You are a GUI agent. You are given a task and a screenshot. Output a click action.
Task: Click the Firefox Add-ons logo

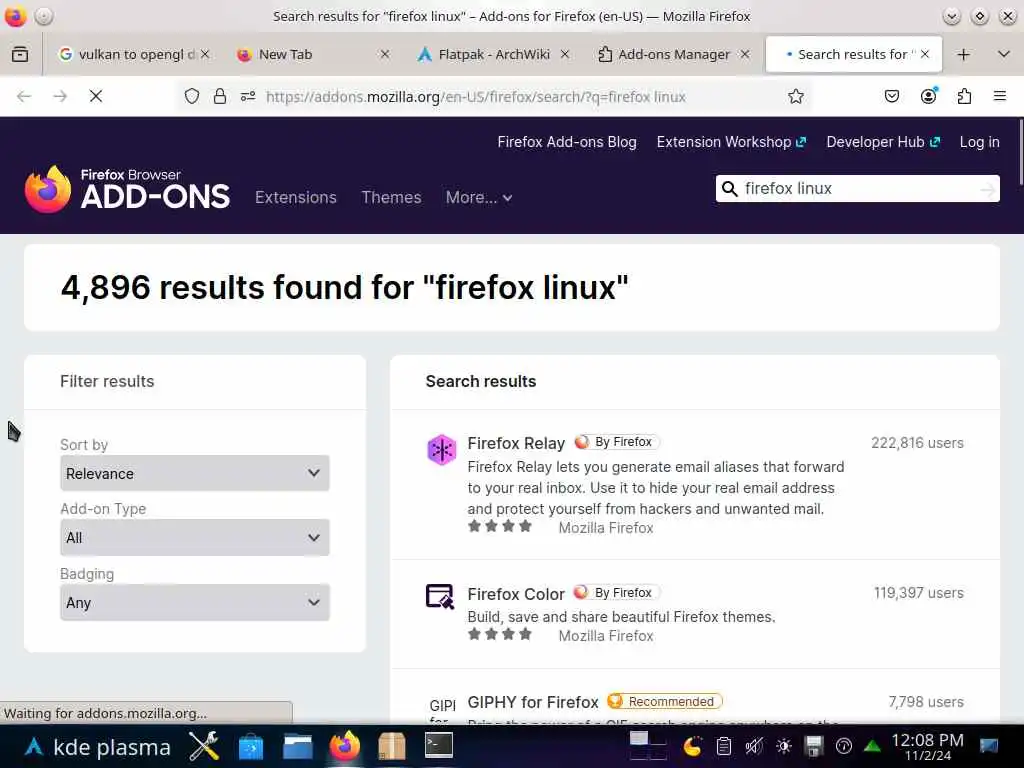click(127, 189)
